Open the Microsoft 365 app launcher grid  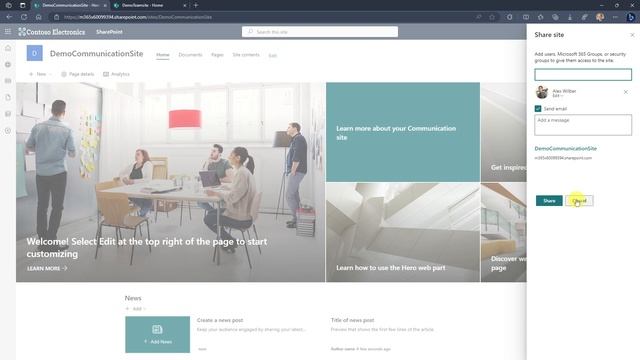coord(8,31)
